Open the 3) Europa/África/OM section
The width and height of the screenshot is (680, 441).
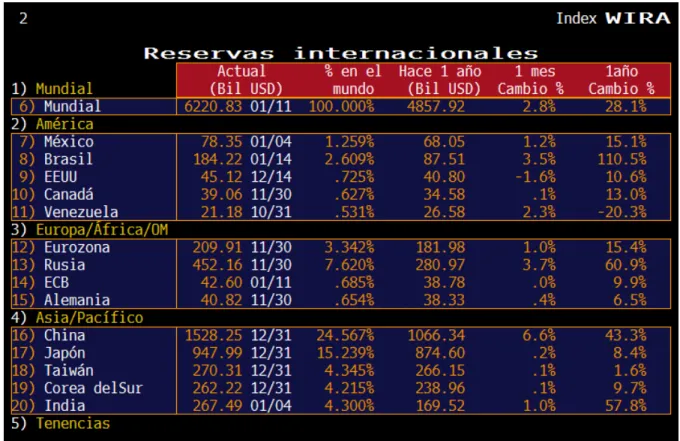click(89, 229)
